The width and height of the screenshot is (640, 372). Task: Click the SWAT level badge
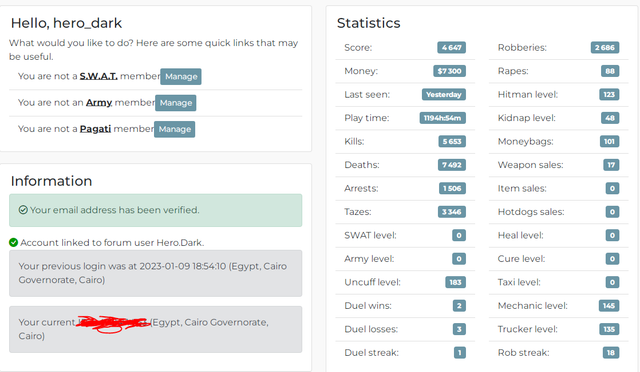point(459,235)
